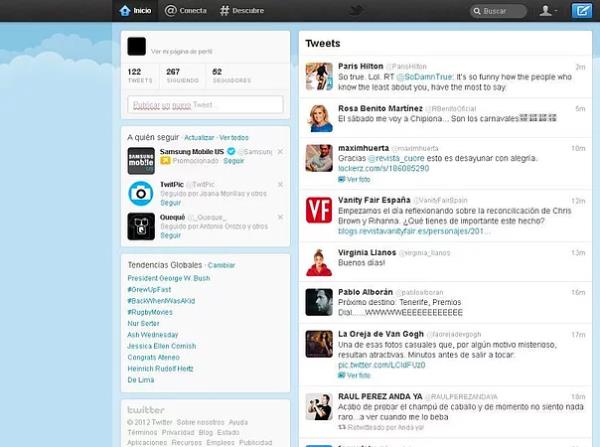Open trend Congrats Ateneo
This screenshot has height=447, width=600.
(x=153, y=357)
